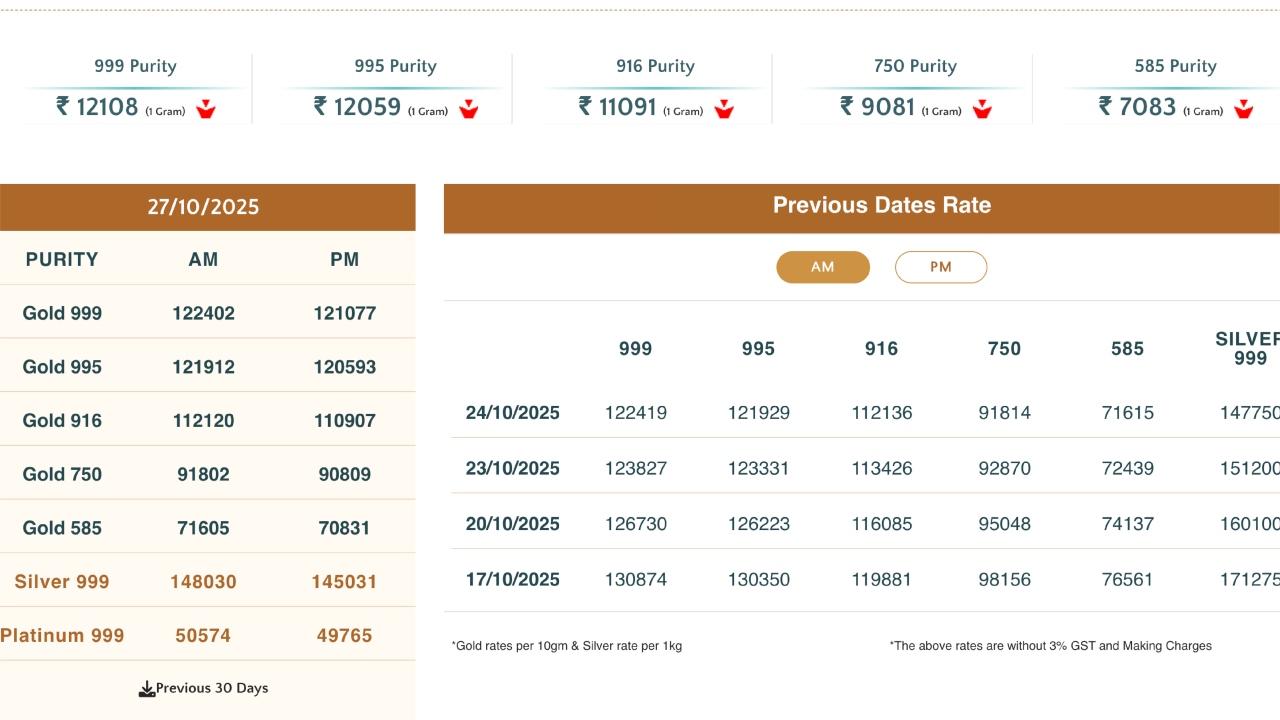Click red down arrow beside 916 Purity rate
The width and height of the screenshot is (1280, 720).
tap(724, 109)
